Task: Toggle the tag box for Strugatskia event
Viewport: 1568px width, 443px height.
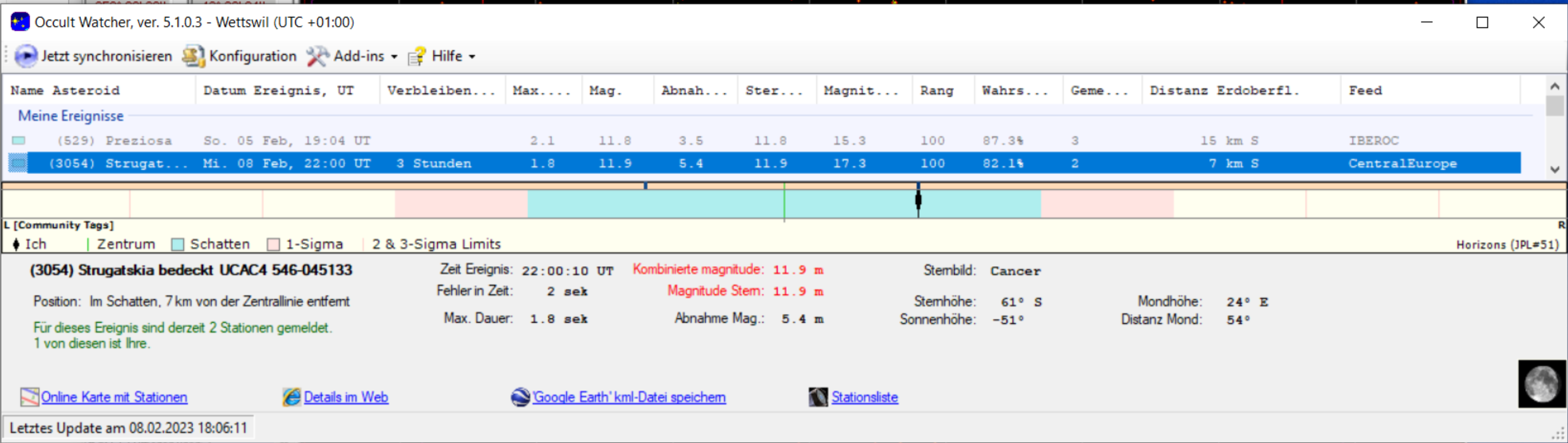Action: 19,163
